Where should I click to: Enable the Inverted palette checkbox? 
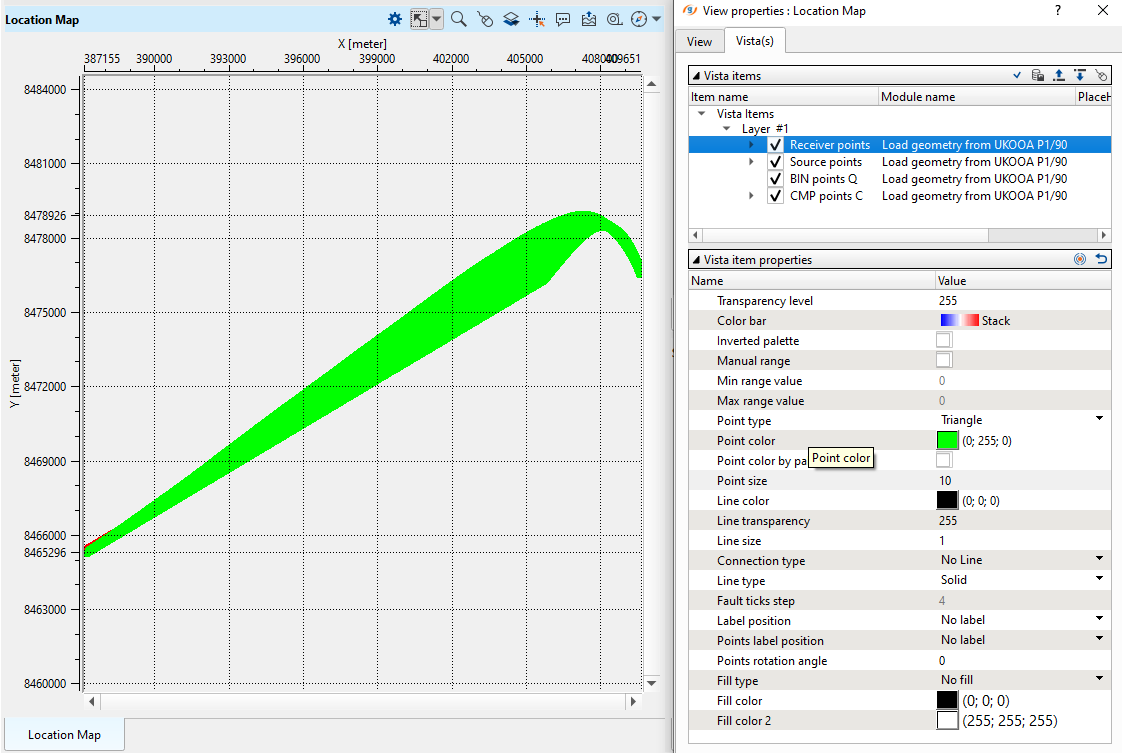tap(944, 341)
